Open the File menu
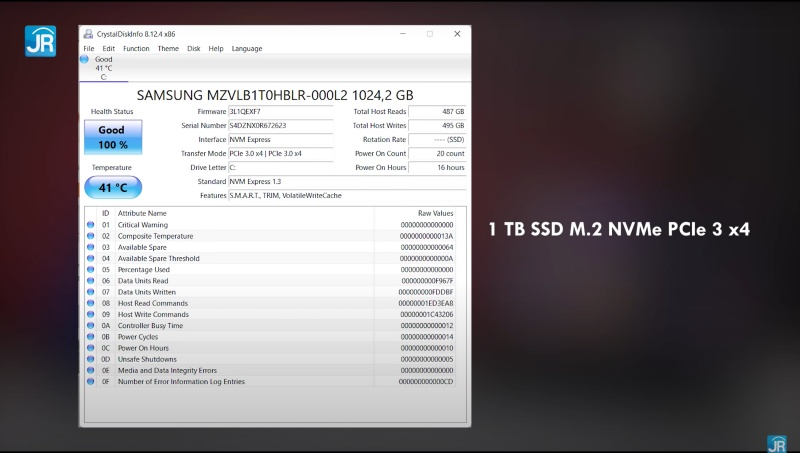Viewport: 800px width, 453px height. click(x=89, y=48)
